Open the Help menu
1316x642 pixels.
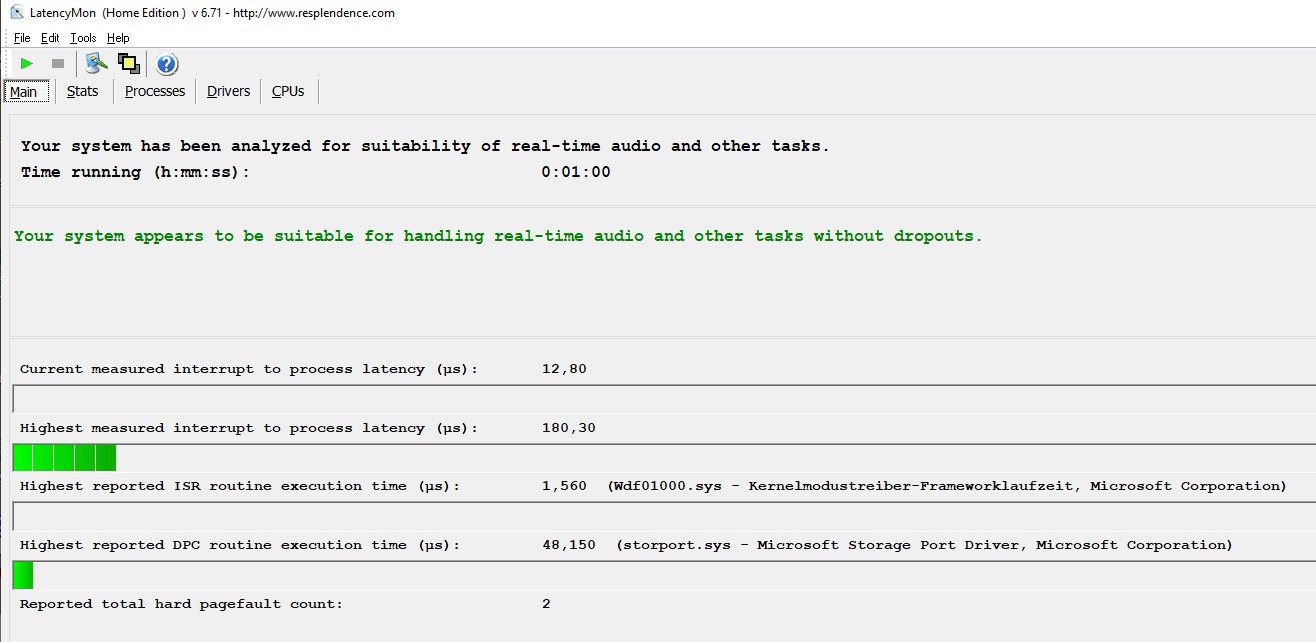(x=118, y=38)
